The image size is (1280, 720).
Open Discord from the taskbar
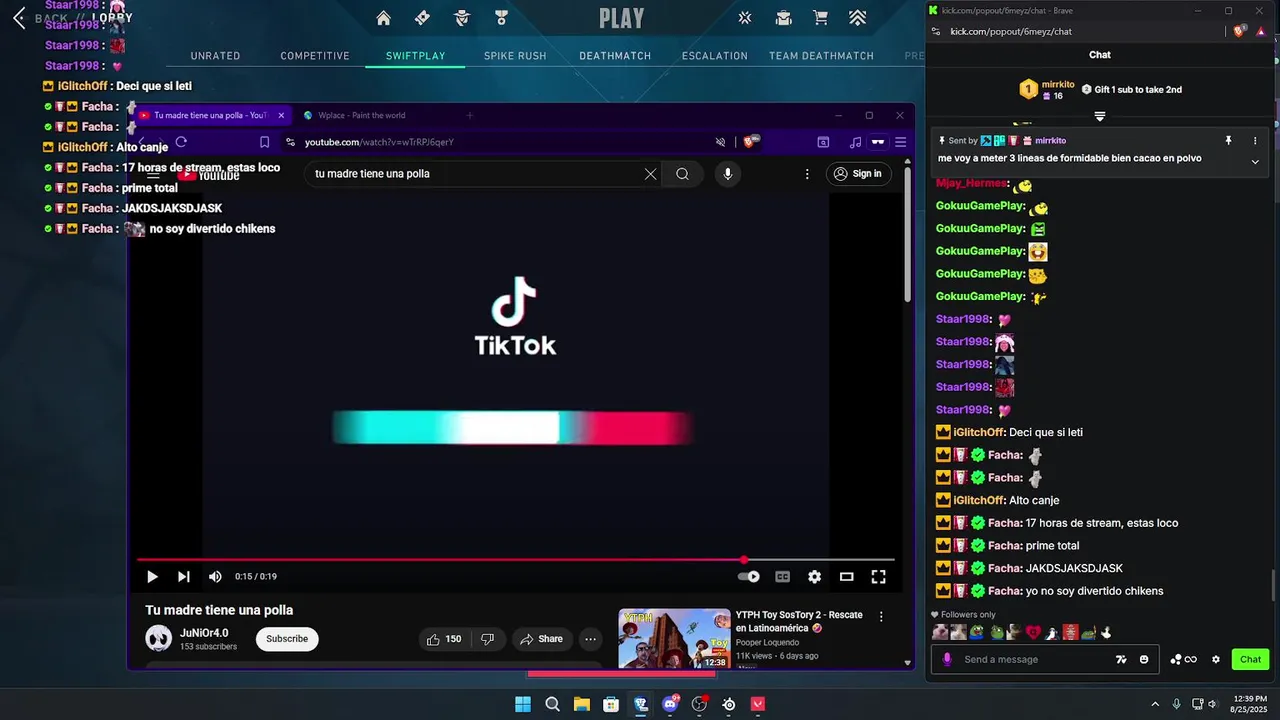670,704
